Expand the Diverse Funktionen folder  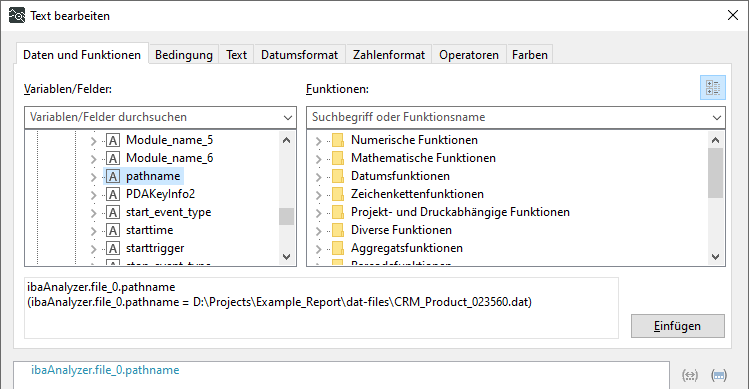point(319,231)
